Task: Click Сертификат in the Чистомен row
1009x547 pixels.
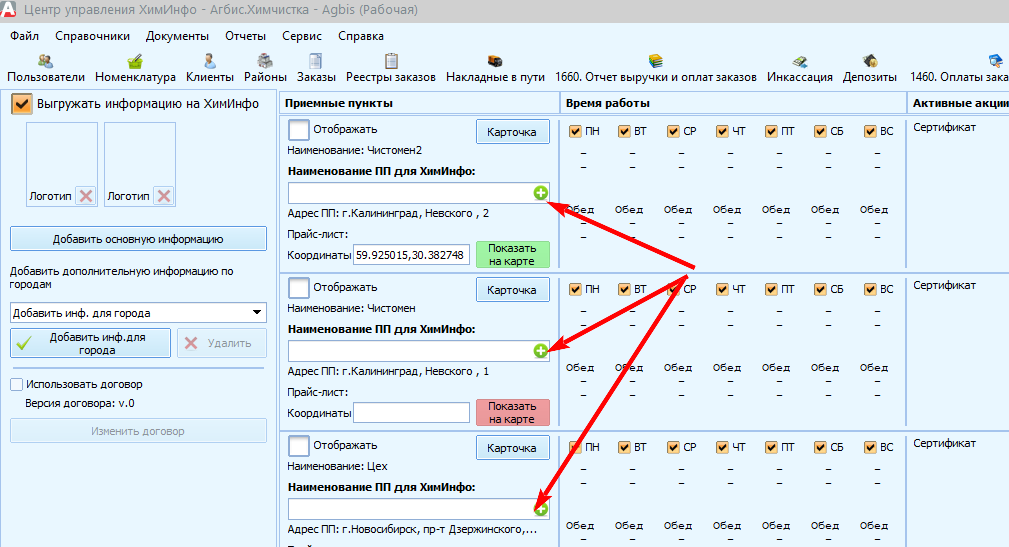Action: 944,285
